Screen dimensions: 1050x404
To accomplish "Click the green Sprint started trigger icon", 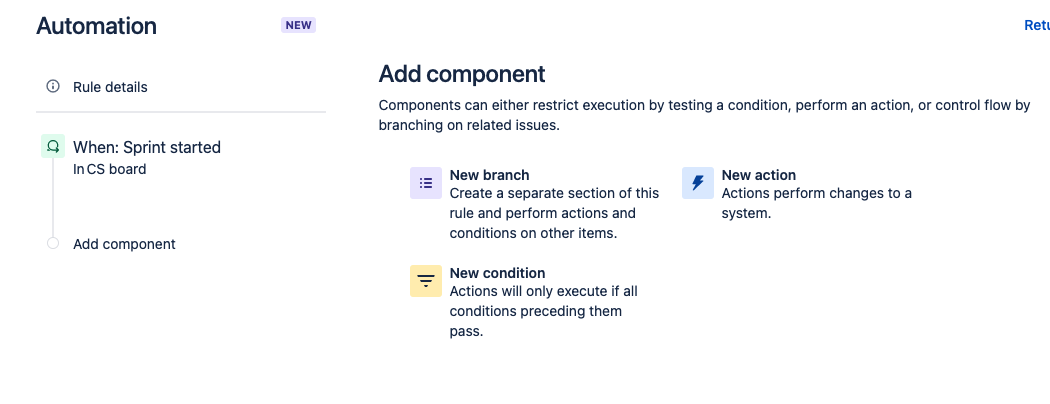I will pyautogui.click(x=52, y=147).
